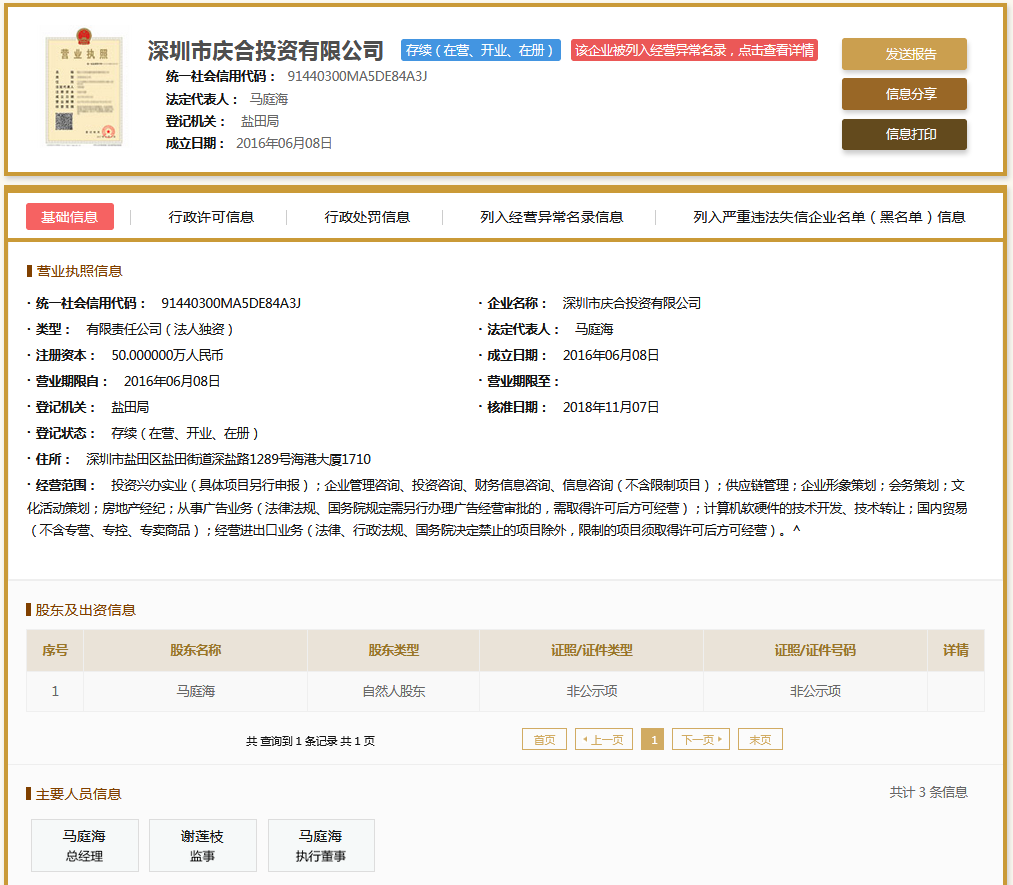Click shareholder name 马庭海 in table row
Screen dimensions: 1013x885
(196, 691)
